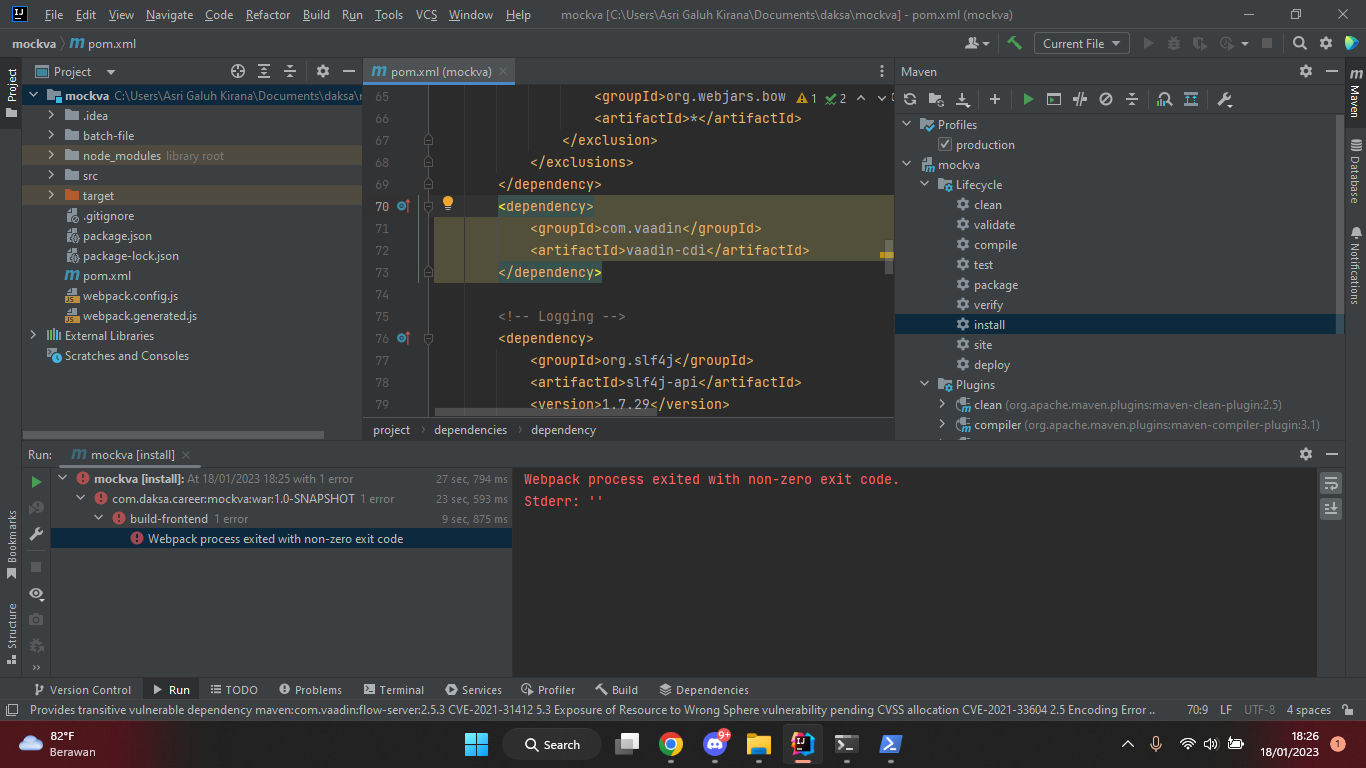Open Maven Settings wrench icon
Image resolution: width=1366 pixels, height=768 pixels.
(1224, 99)
